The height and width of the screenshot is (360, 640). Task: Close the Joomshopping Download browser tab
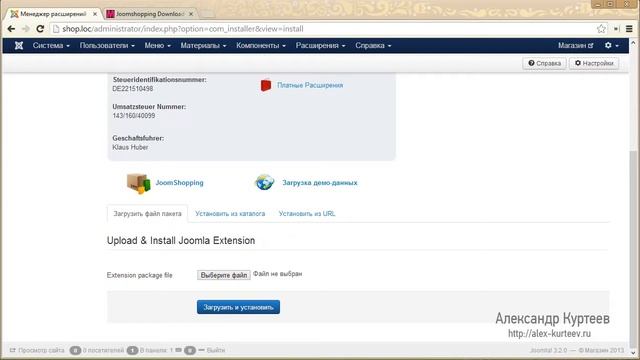click(x=191, y=14)
